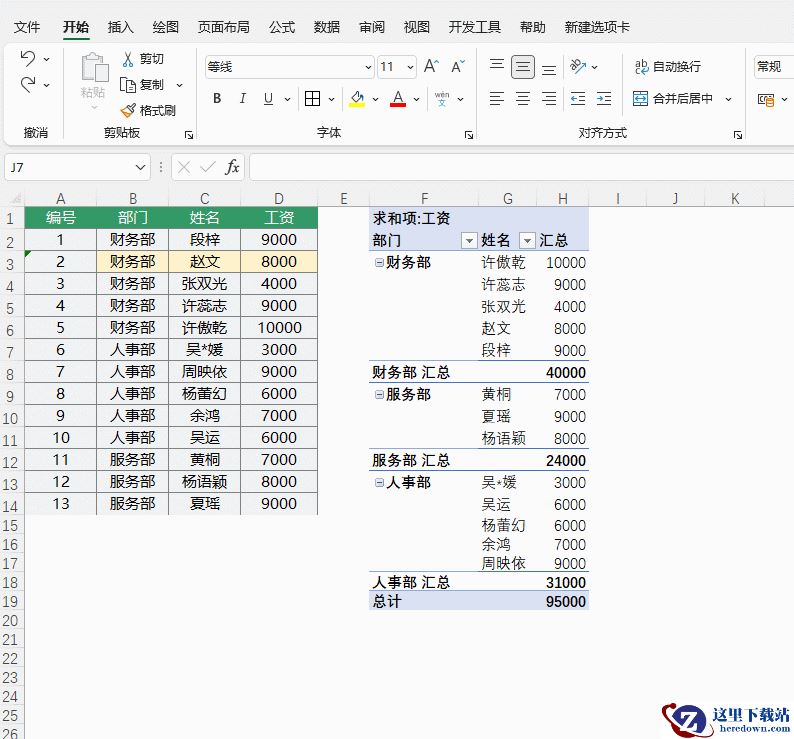Image resolution: width=794 pixels, height=739 pixels.
Task: Open alignment settings dialog launcher
Action: 738,135
